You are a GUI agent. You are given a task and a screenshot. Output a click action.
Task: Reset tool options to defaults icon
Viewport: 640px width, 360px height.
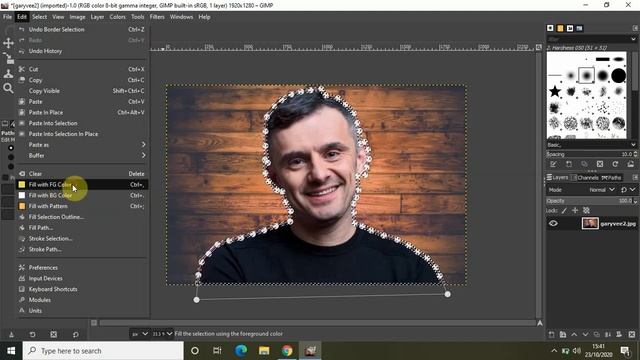click(76, 335)
